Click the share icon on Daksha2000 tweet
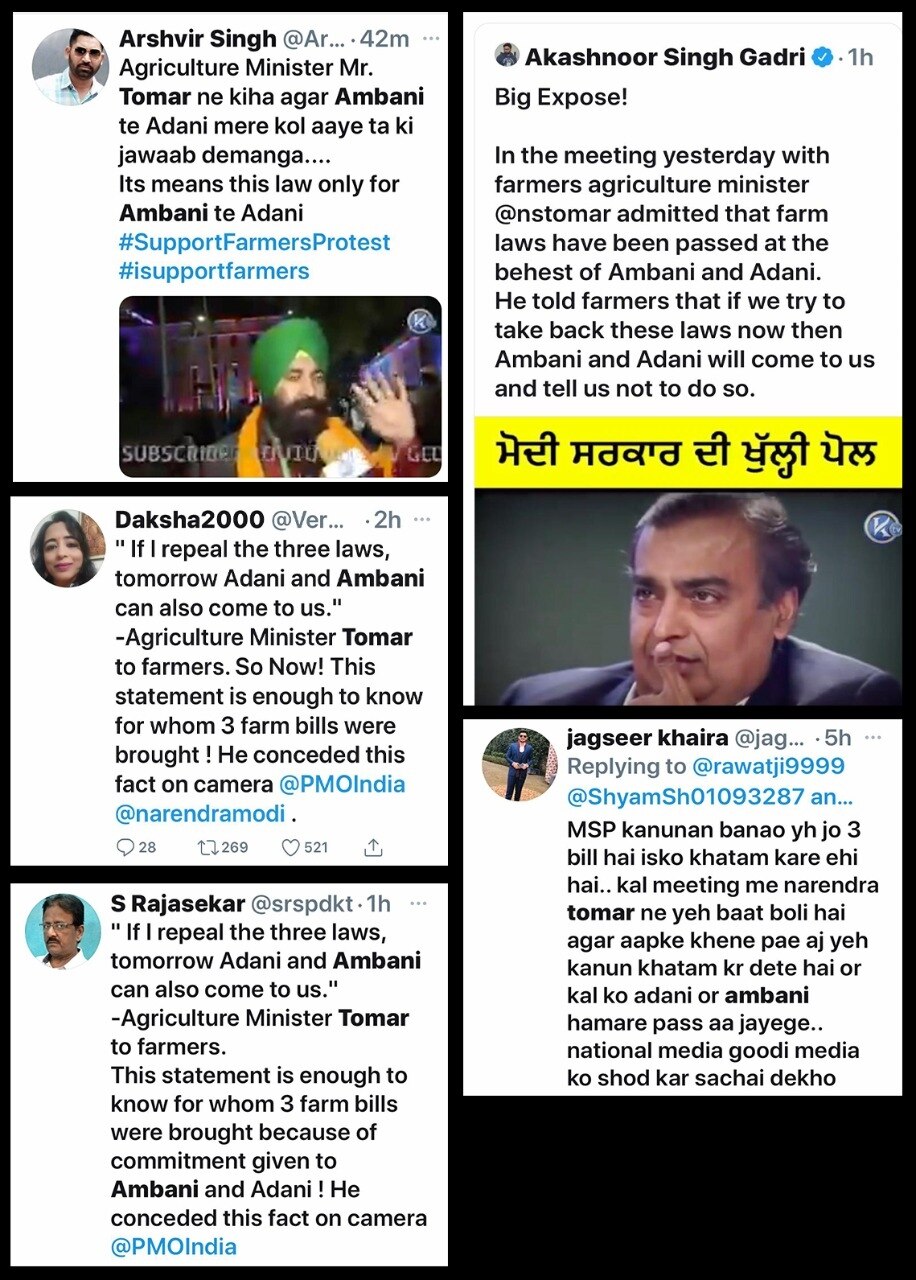The image size is (916, 1280). point(373,847)
